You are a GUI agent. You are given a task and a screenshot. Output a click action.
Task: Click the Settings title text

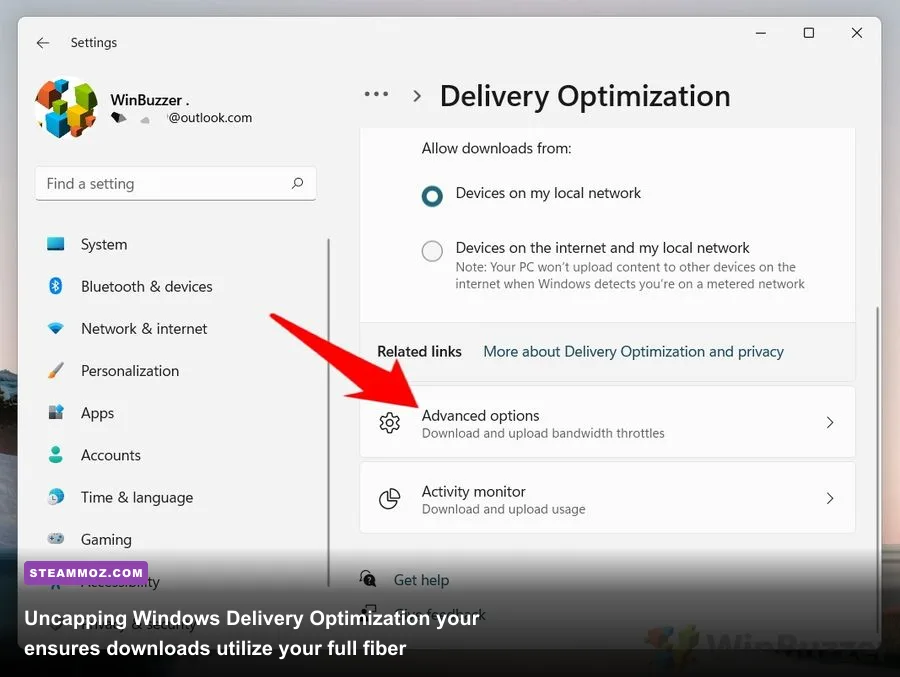(x=94, y=42)
